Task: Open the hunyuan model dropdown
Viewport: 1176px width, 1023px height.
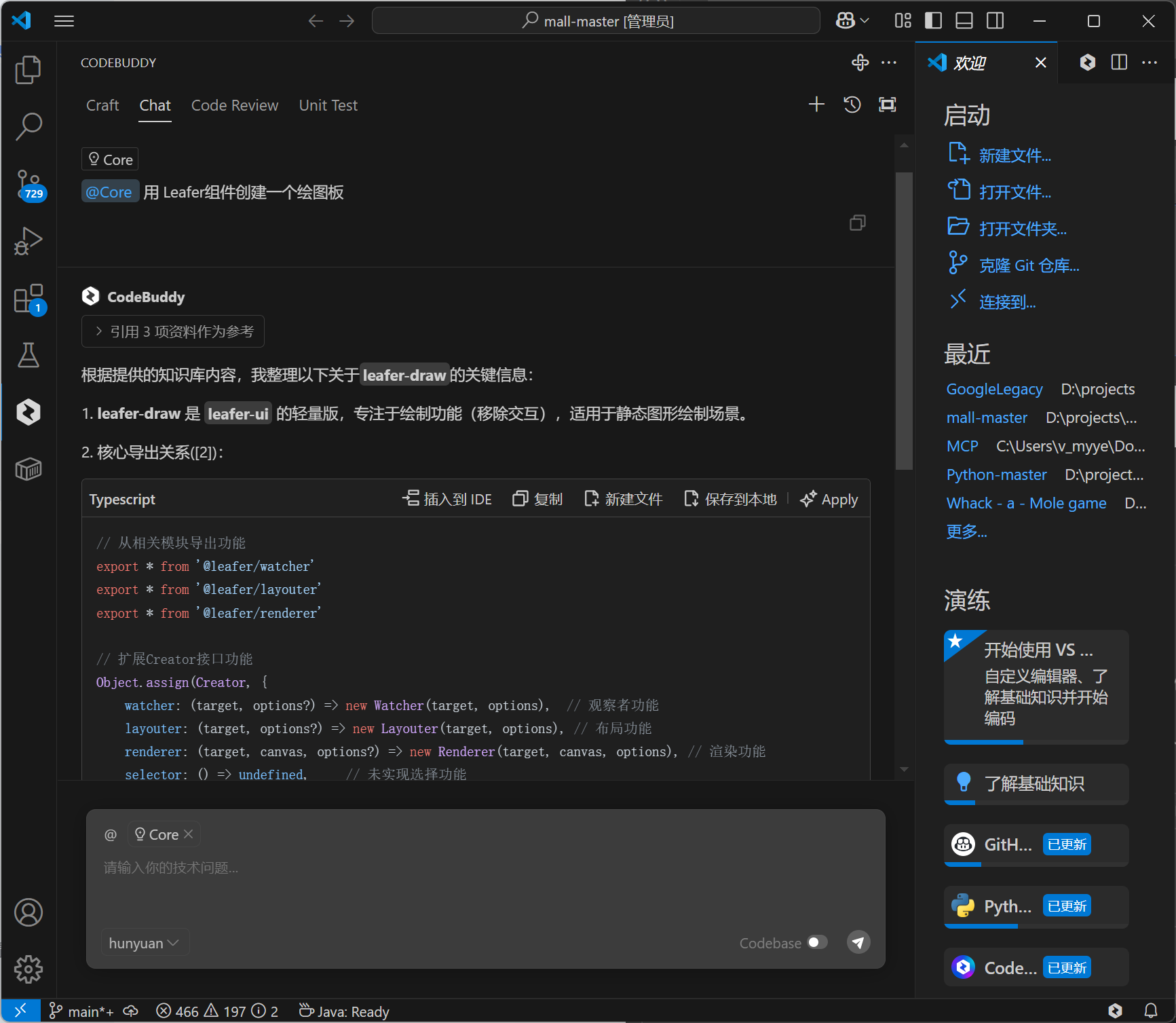Action: point(144,943)
